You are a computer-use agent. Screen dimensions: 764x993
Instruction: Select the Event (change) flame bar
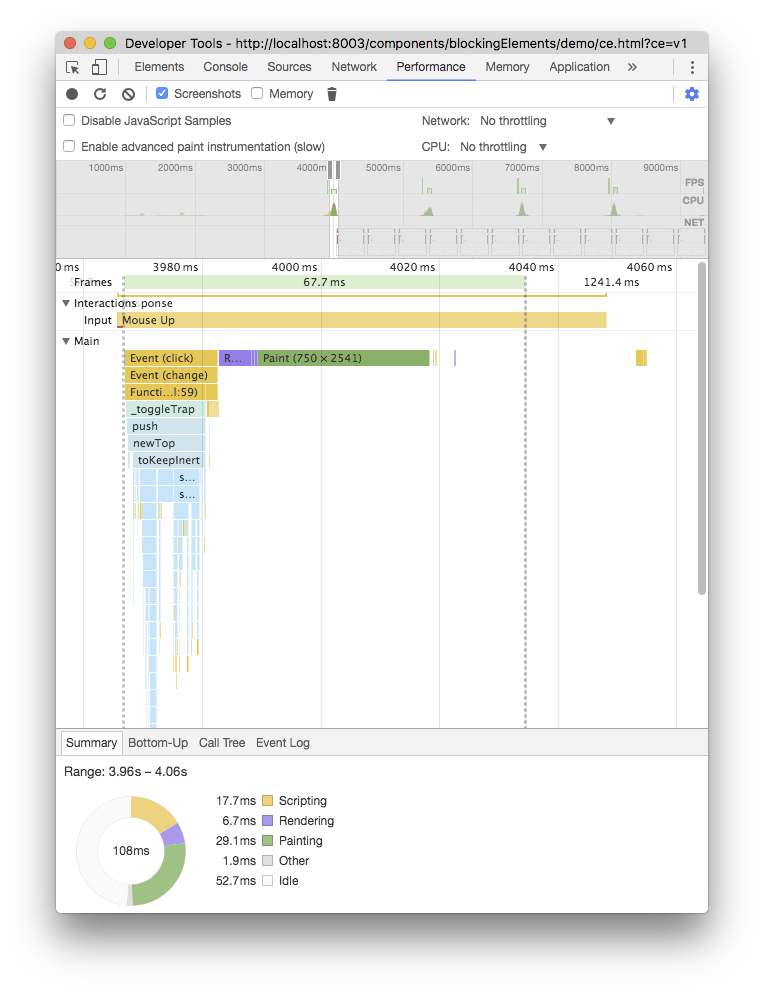coord(171,376)
